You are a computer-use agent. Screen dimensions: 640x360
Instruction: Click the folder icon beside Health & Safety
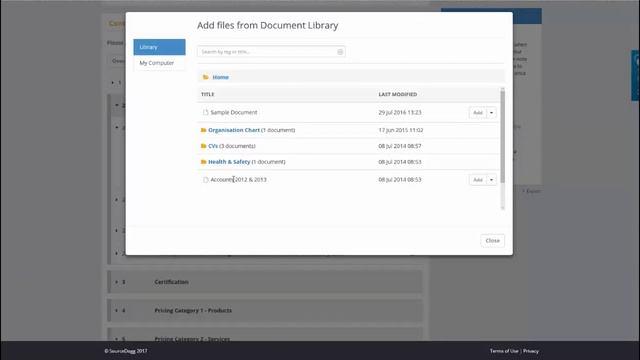[x=203, y=162]
